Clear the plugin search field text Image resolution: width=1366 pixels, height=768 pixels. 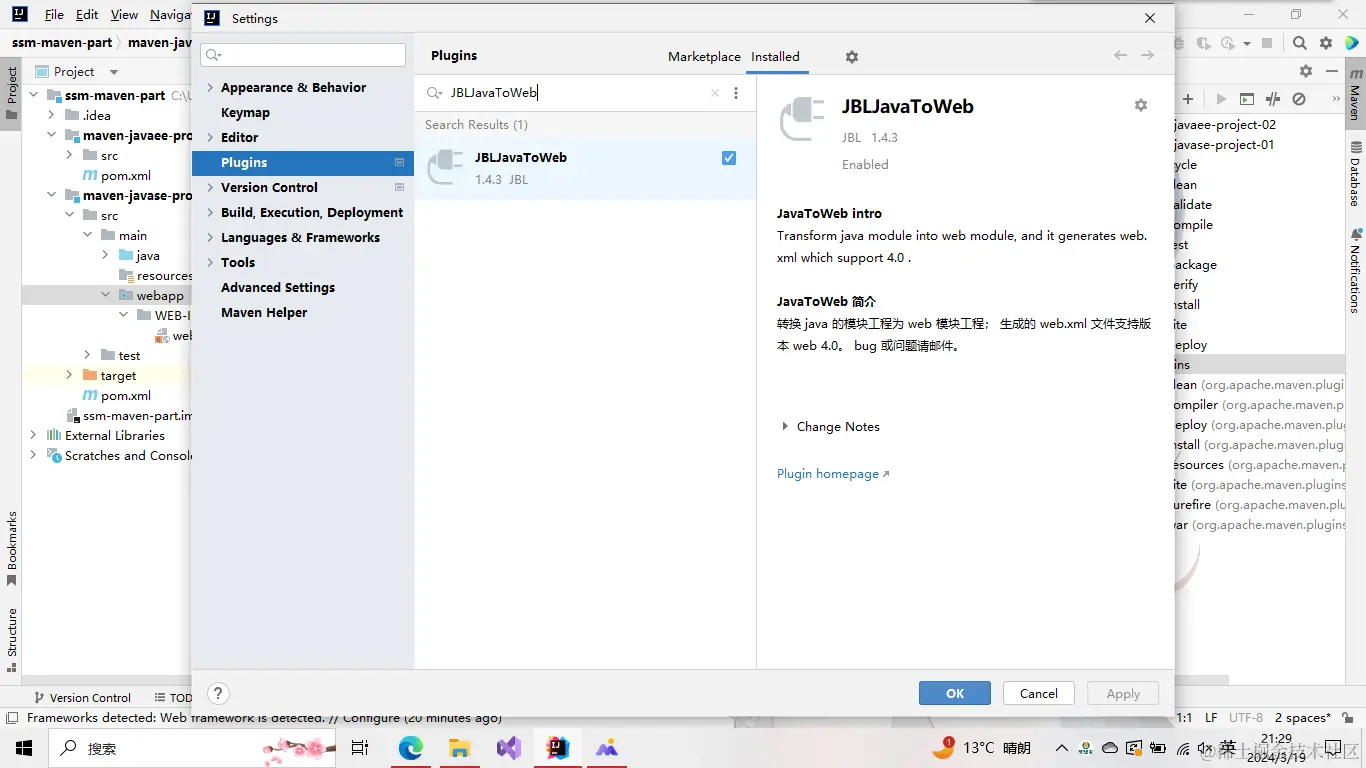715,93
